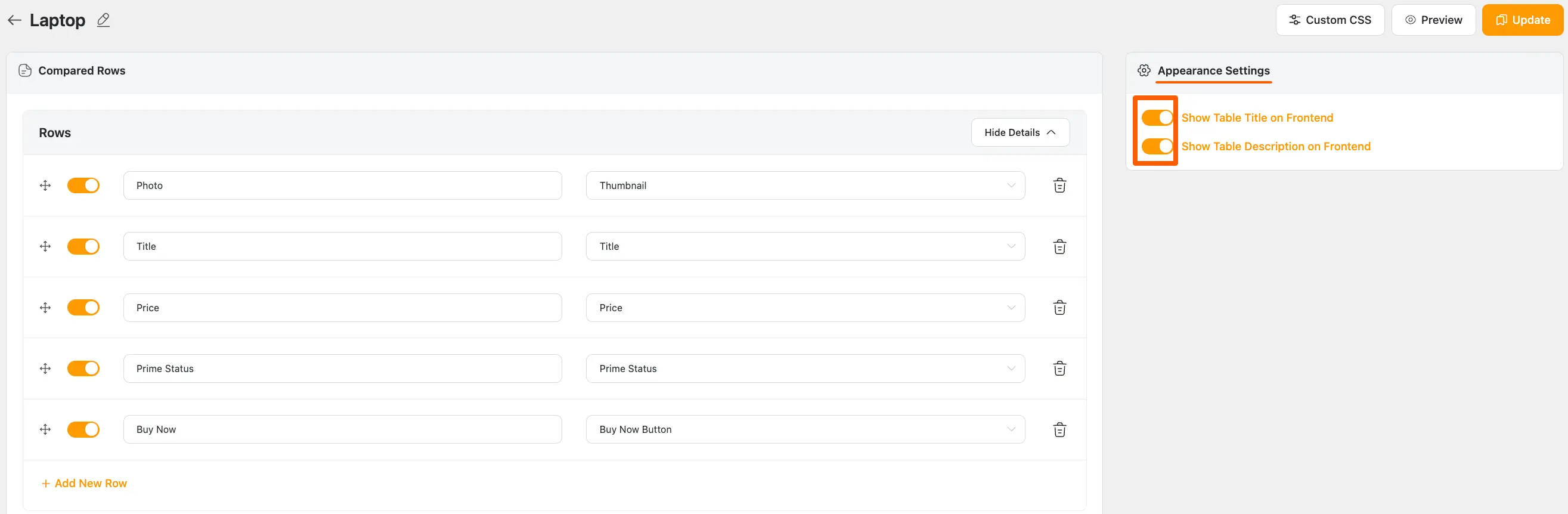Click the Price label input field
This screenshot has height=514, width=1568.
tap(342, 308)
